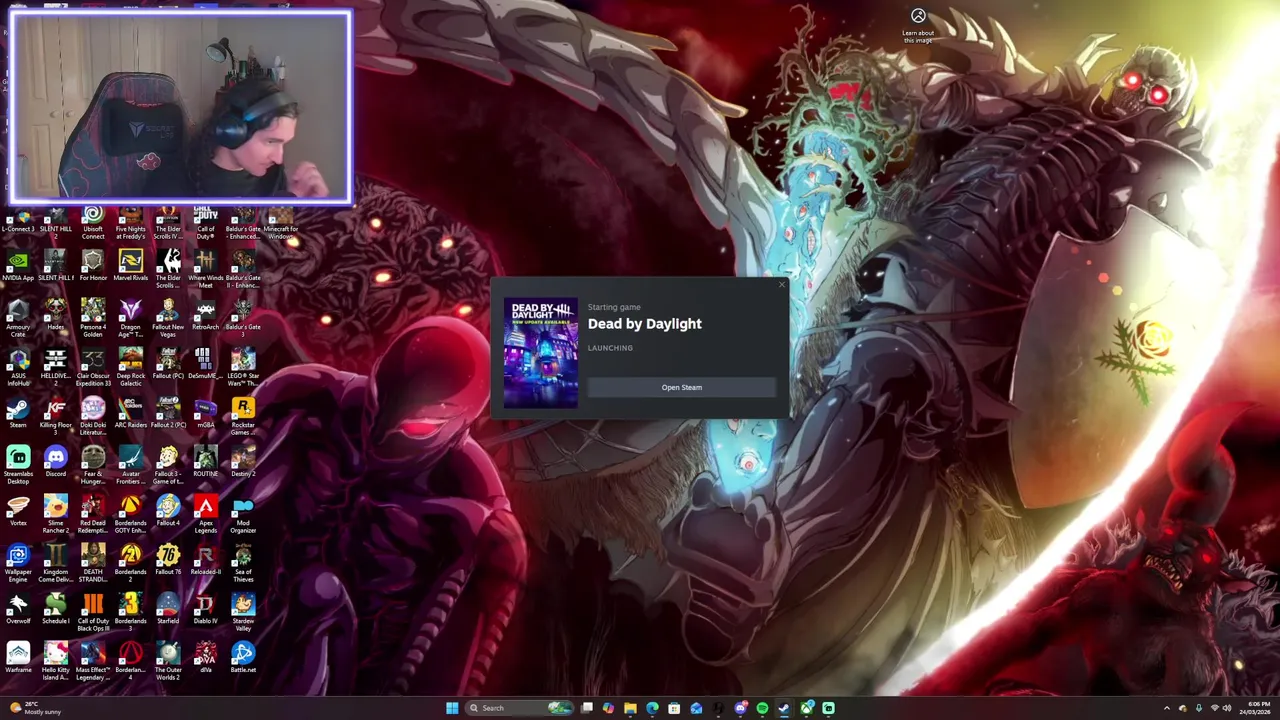Select the Diablo IV shortcut
The height and width of the screenshot is (720, 1280).
click(x=205, y=609)
